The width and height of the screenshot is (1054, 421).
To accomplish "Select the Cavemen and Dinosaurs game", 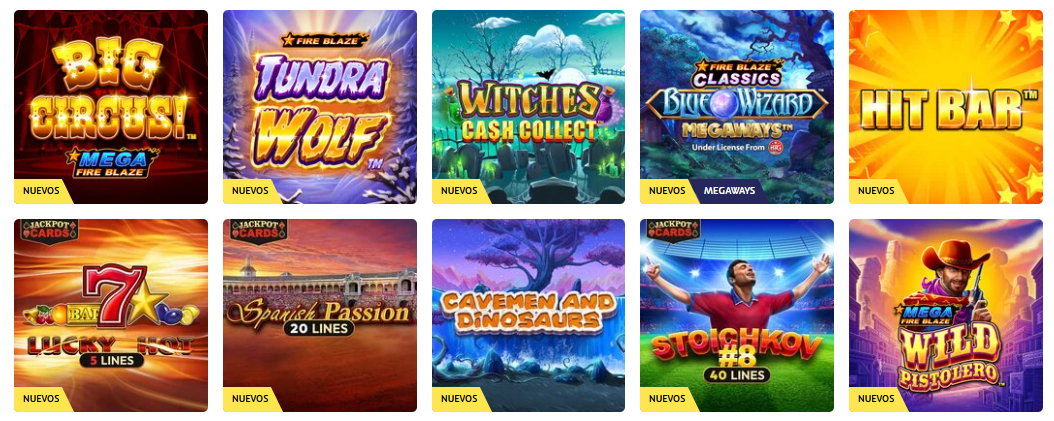I will [528, 315].
